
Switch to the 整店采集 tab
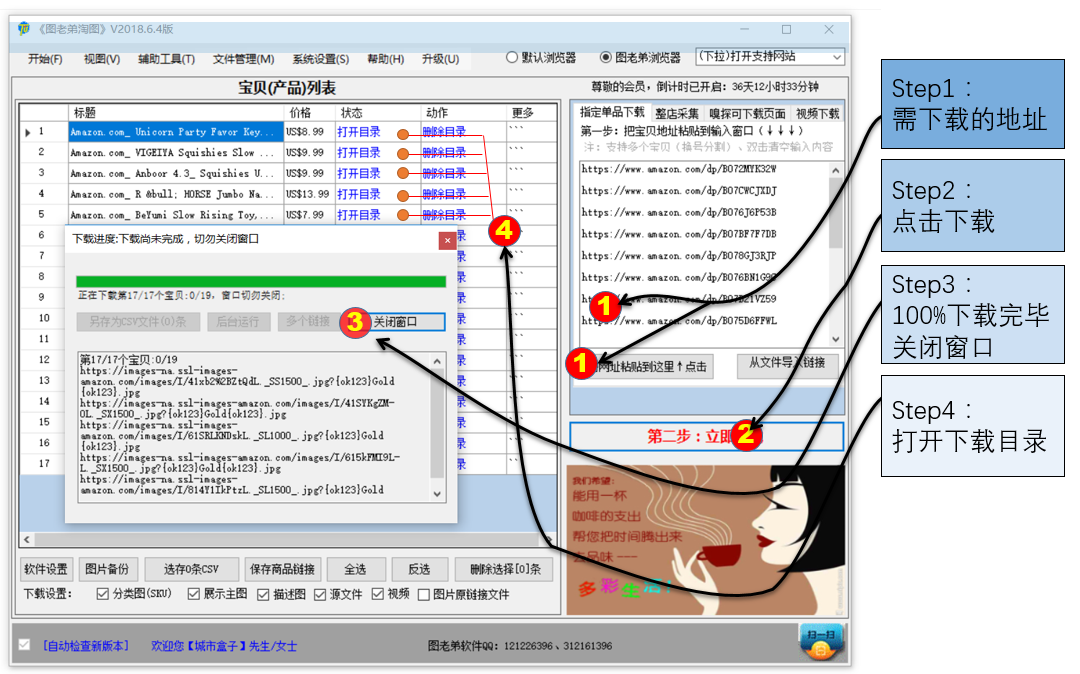coord(677,114)
